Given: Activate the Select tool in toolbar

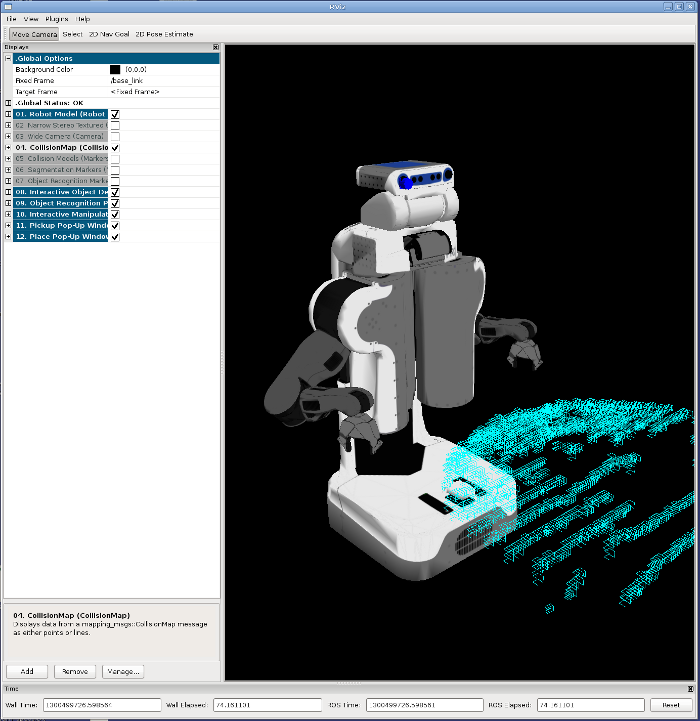Looking at the screenshot, I should 72,34.
